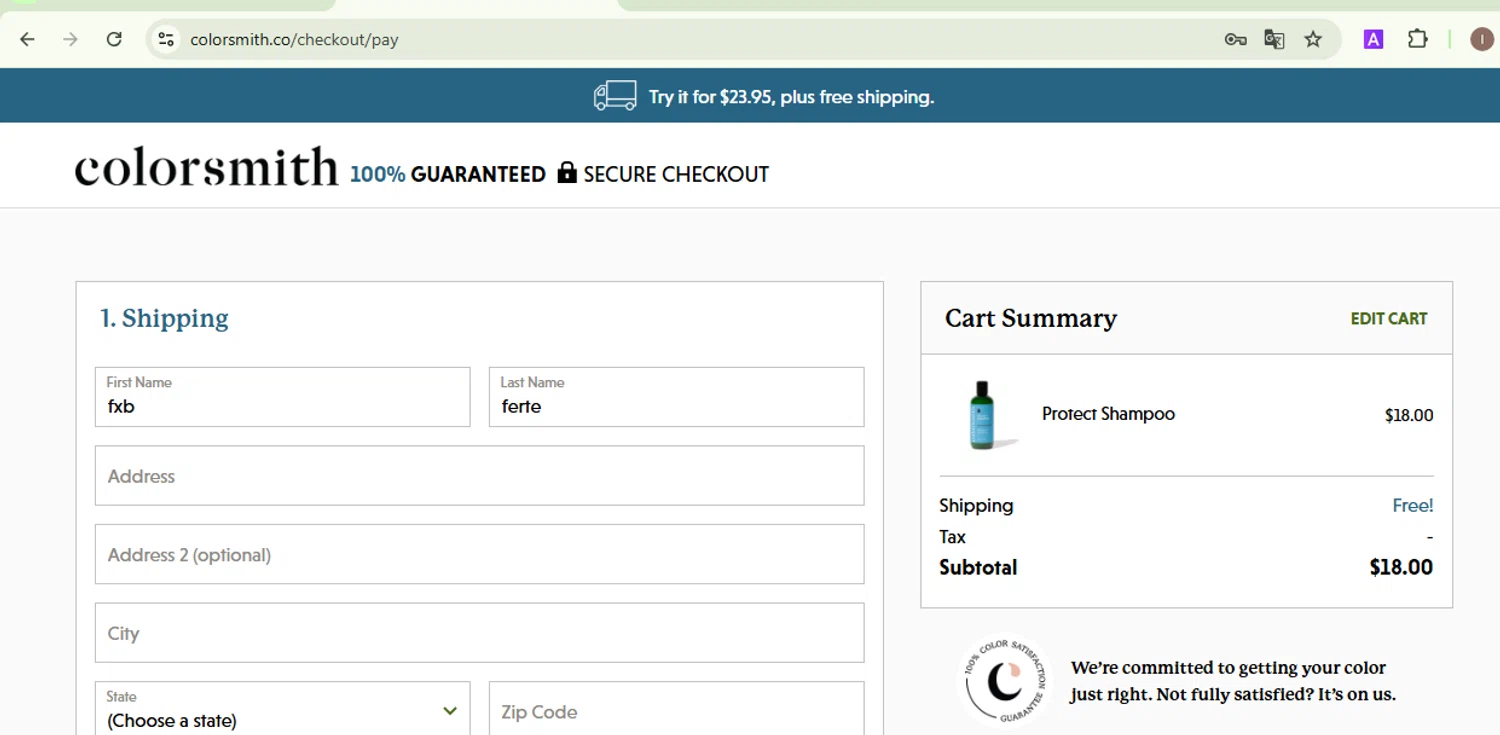Screen dimensions: 1500x735
Task: Click the browser forward arrow
Action: [70, 39]
